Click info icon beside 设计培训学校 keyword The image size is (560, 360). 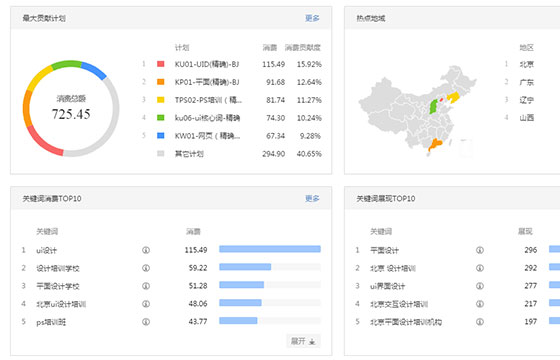pyautogui.click(x=146, y=268)
